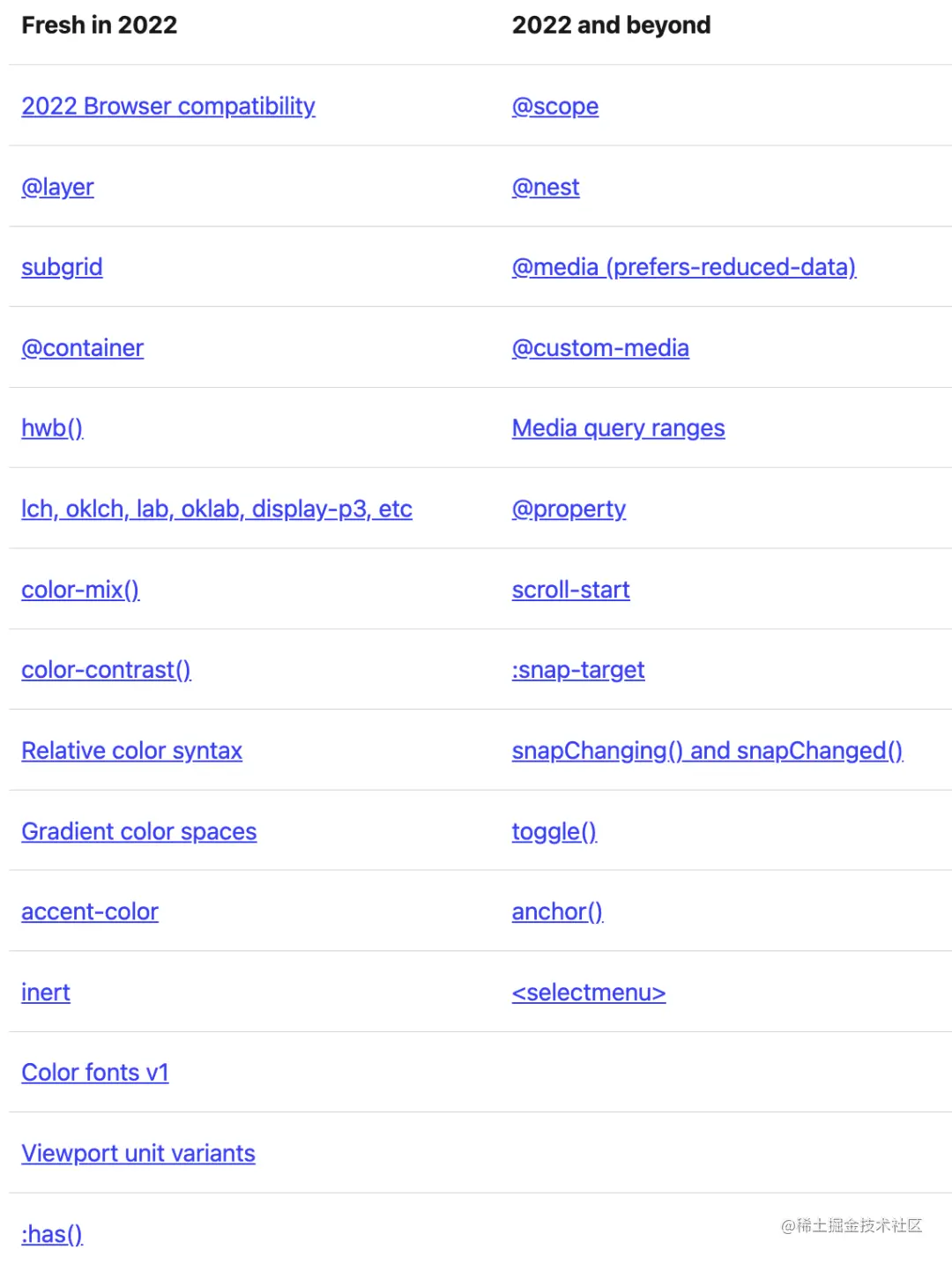Select the hwb() link
The image size is (952, 1264).
coord(52,428)
